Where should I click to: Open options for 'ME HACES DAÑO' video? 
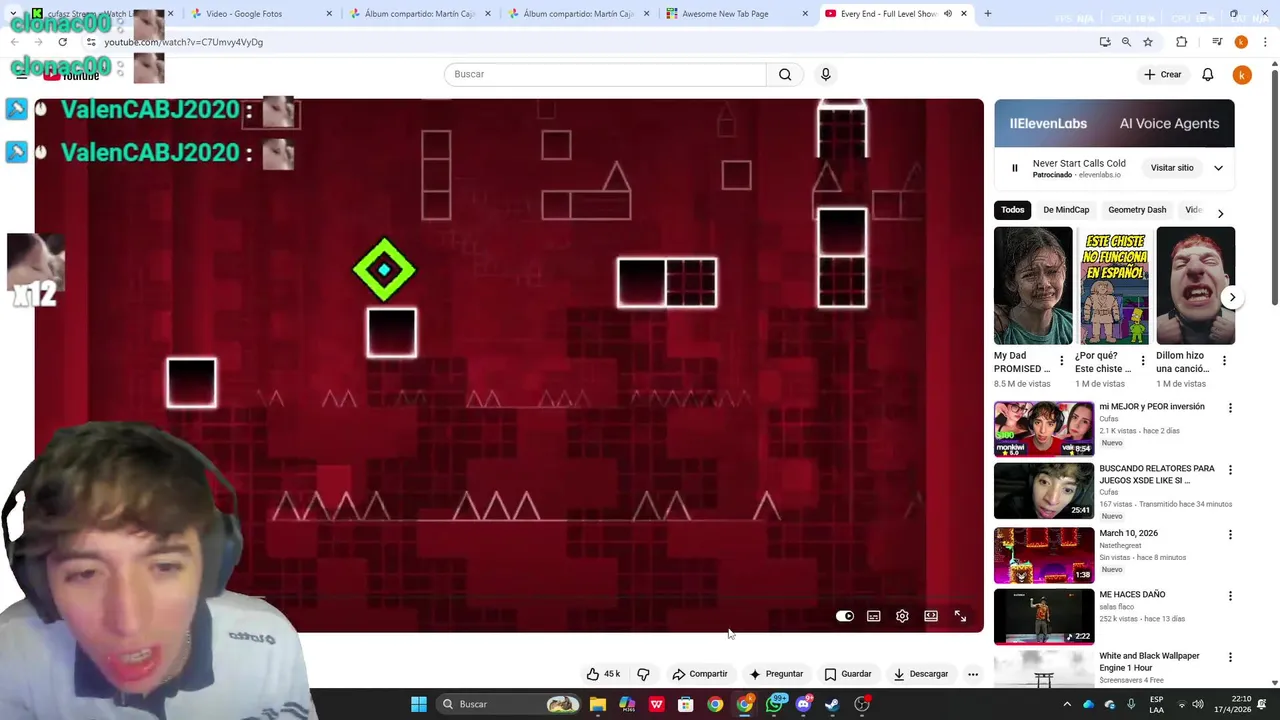tap(1230, 596)
